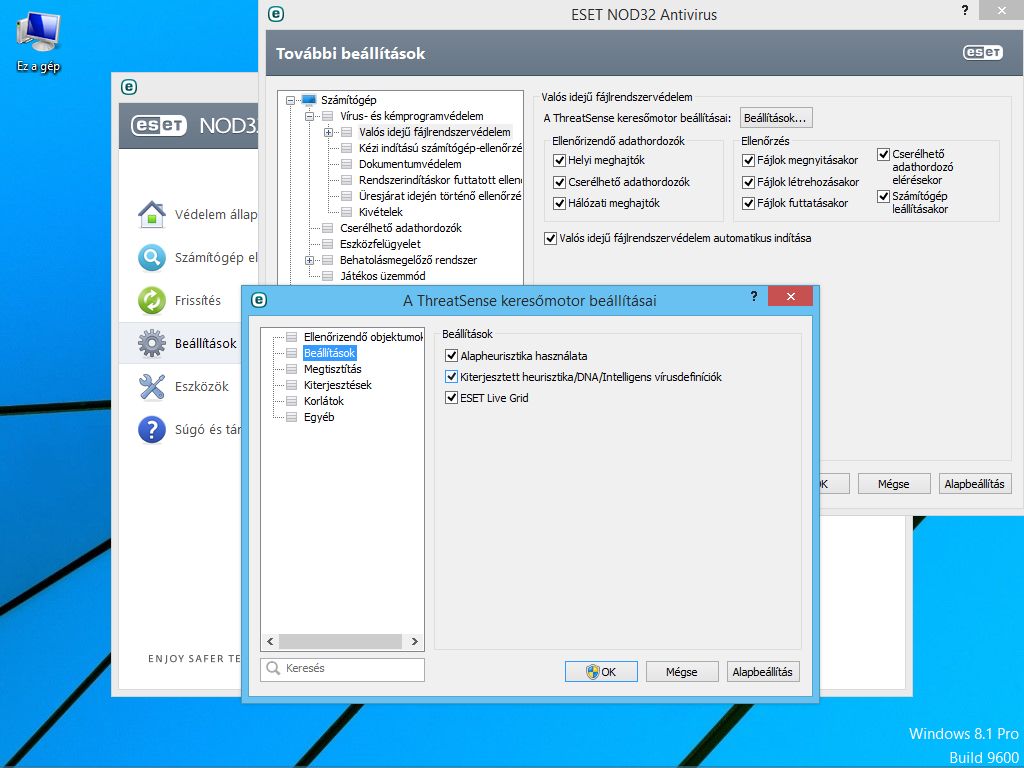Toggle Fájlok futtatásakor checkbox
1024x768 pixels.
[x=748, y=204]
